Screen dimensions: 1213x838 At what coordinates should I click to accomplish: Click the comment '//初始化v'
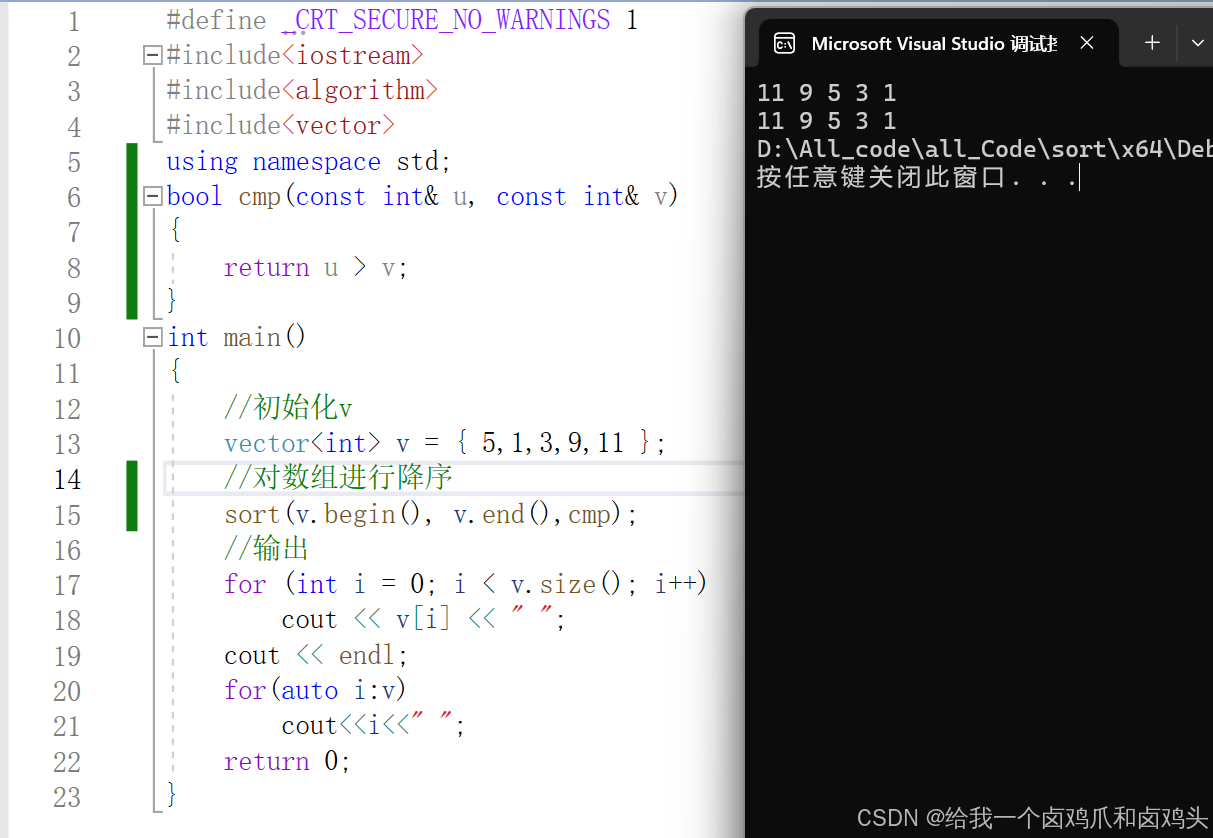click(x=288, y=408)
